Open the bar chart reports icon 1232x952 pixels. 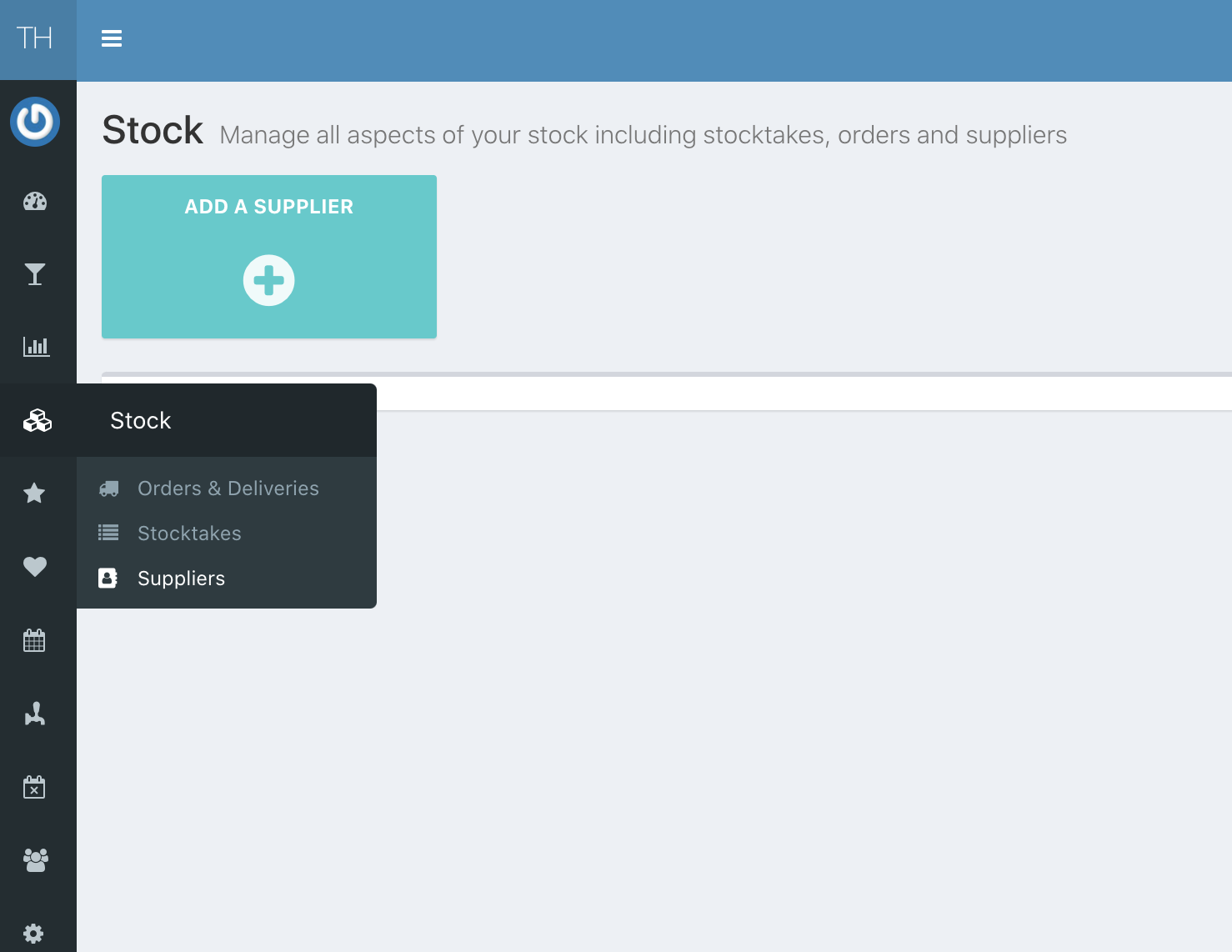(x=36, y=347)
